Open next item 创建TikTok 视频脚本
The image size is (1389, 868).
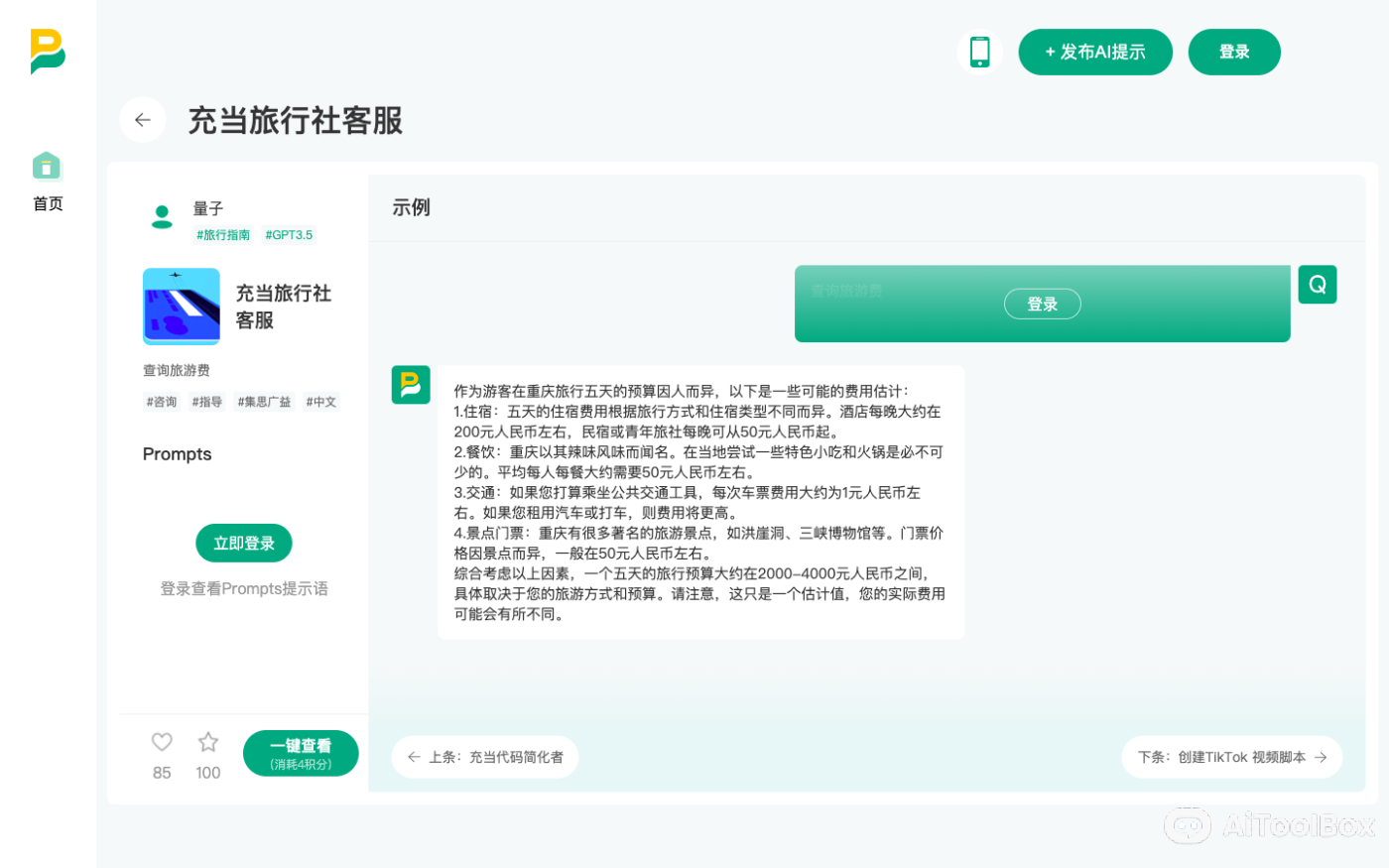(x=1232, y=757)
